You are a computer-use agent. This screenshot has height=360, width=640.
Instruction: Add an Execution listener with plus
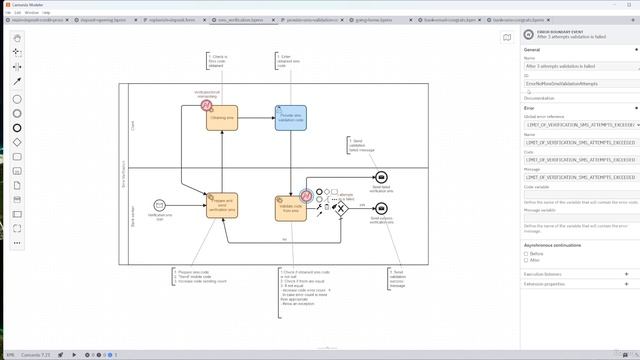coord(627,274)
